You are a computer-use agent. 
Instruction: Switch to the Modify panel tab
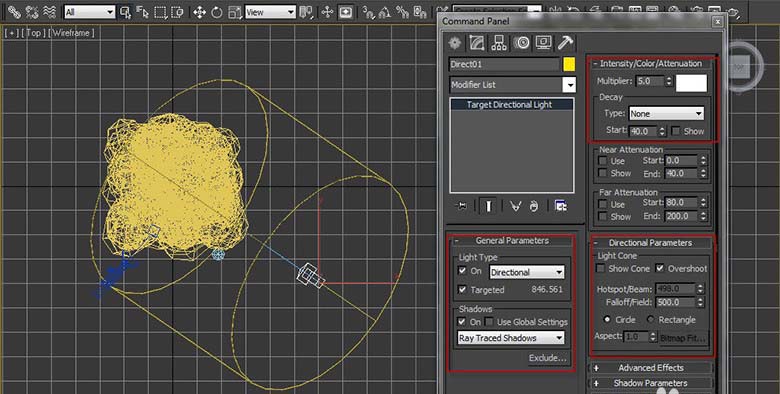[477, 43]
